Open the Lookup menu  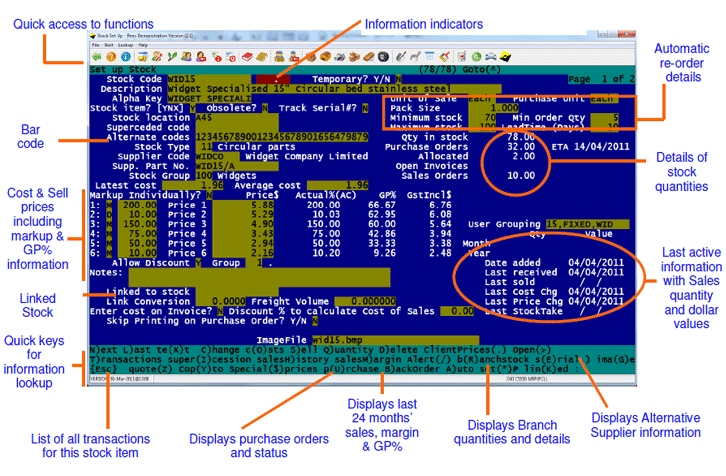tap(125, 46)
